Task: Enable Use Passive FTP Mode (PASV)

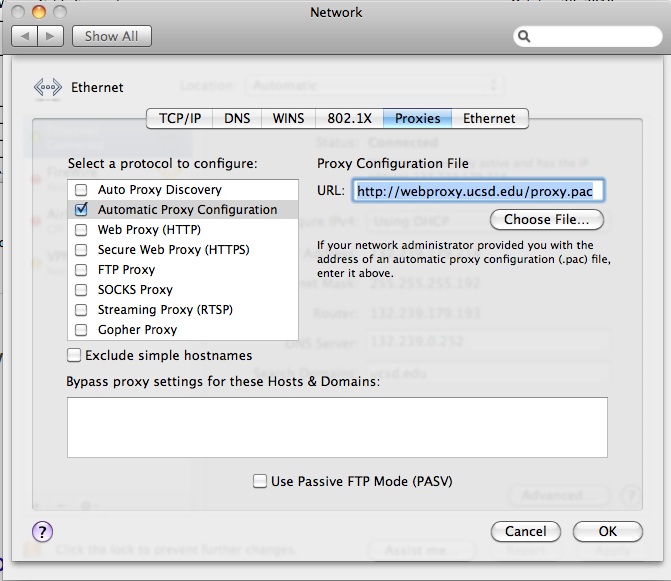Action: (x=260, y=481)
